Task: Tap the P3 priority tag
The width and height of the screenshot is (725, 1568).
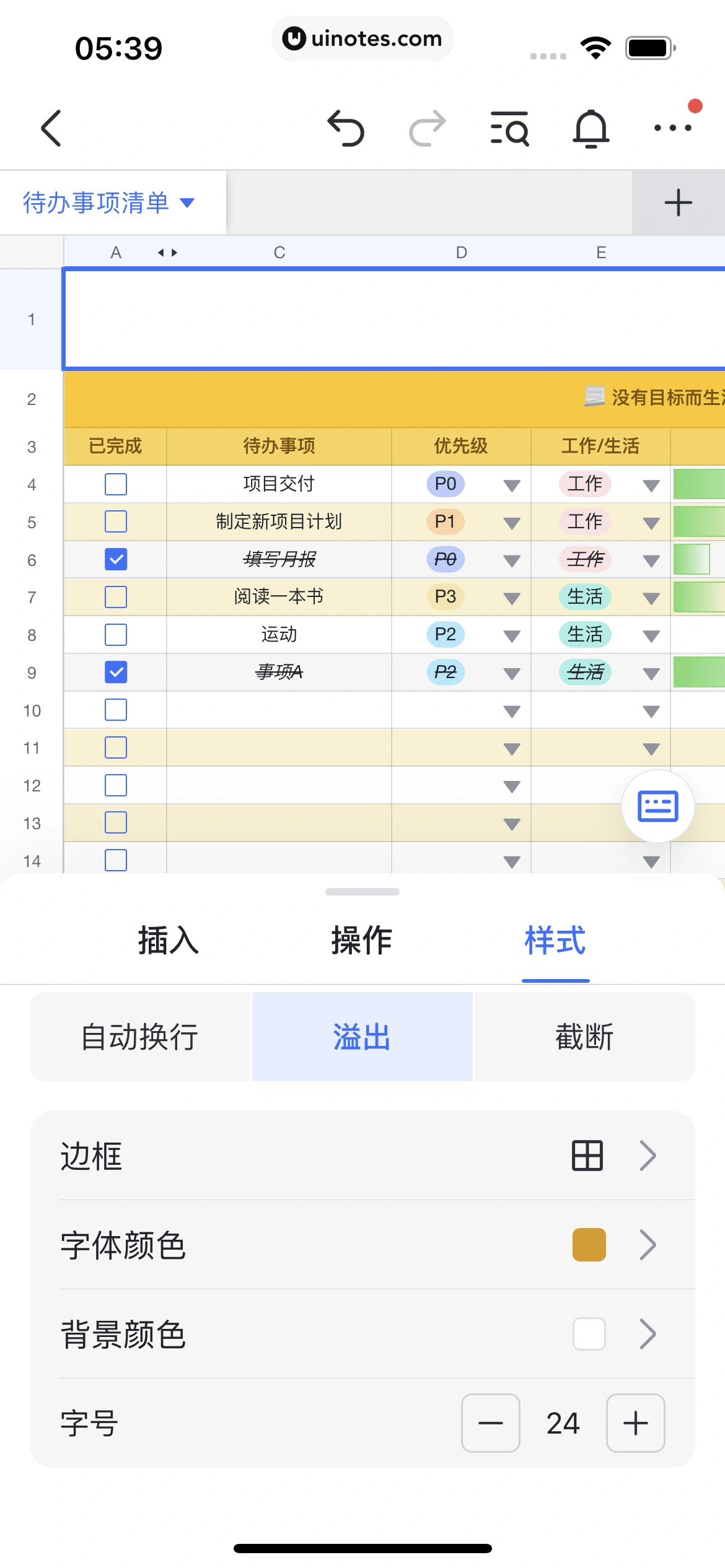Action: coord(446,597)
